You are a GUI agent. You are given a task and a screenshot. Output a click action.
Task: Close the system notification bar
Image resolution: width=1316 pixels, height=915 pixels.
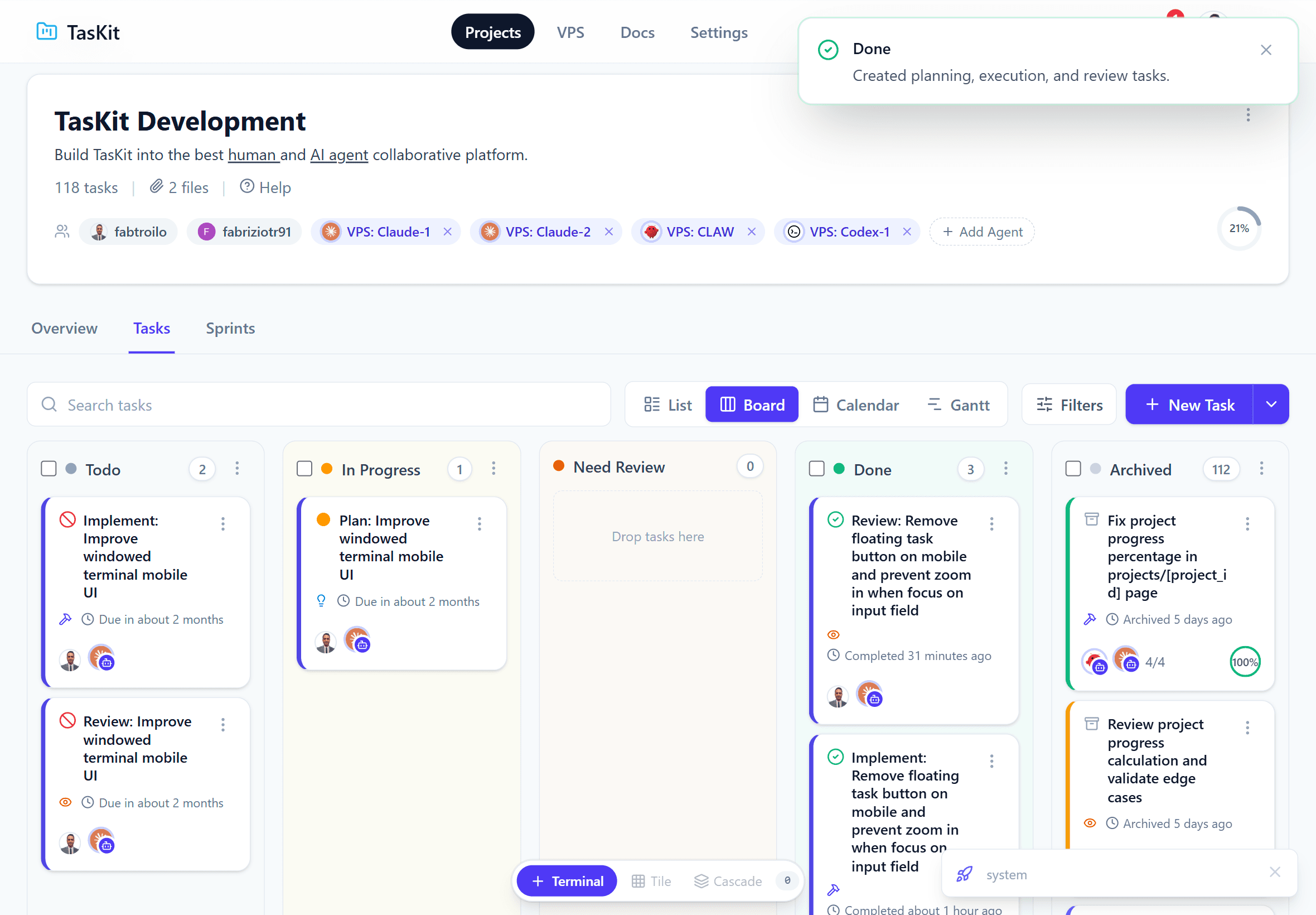[x=1275, y=873]
